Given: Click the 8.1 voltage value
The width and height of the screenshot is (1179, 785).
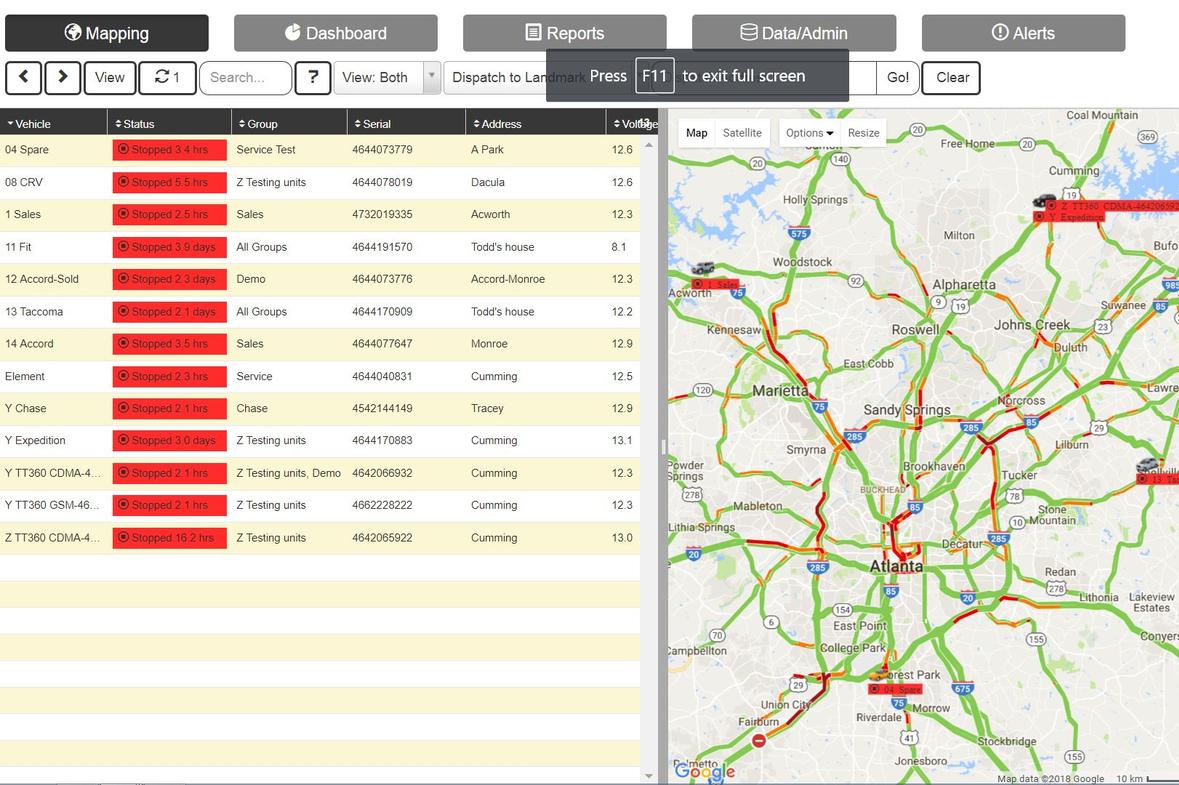Looking at the screenshot, I should point(618,247).
